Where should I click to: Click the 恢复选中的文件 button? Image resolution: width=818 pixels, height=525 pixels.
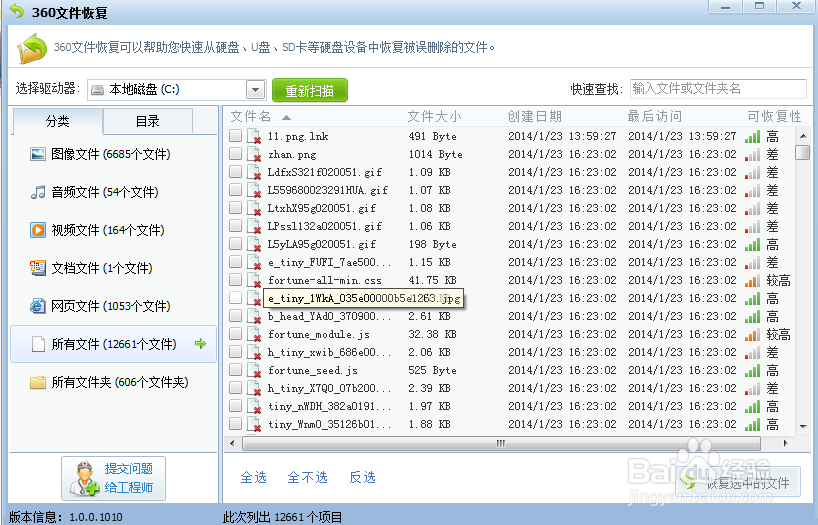[x=738, y=482]
